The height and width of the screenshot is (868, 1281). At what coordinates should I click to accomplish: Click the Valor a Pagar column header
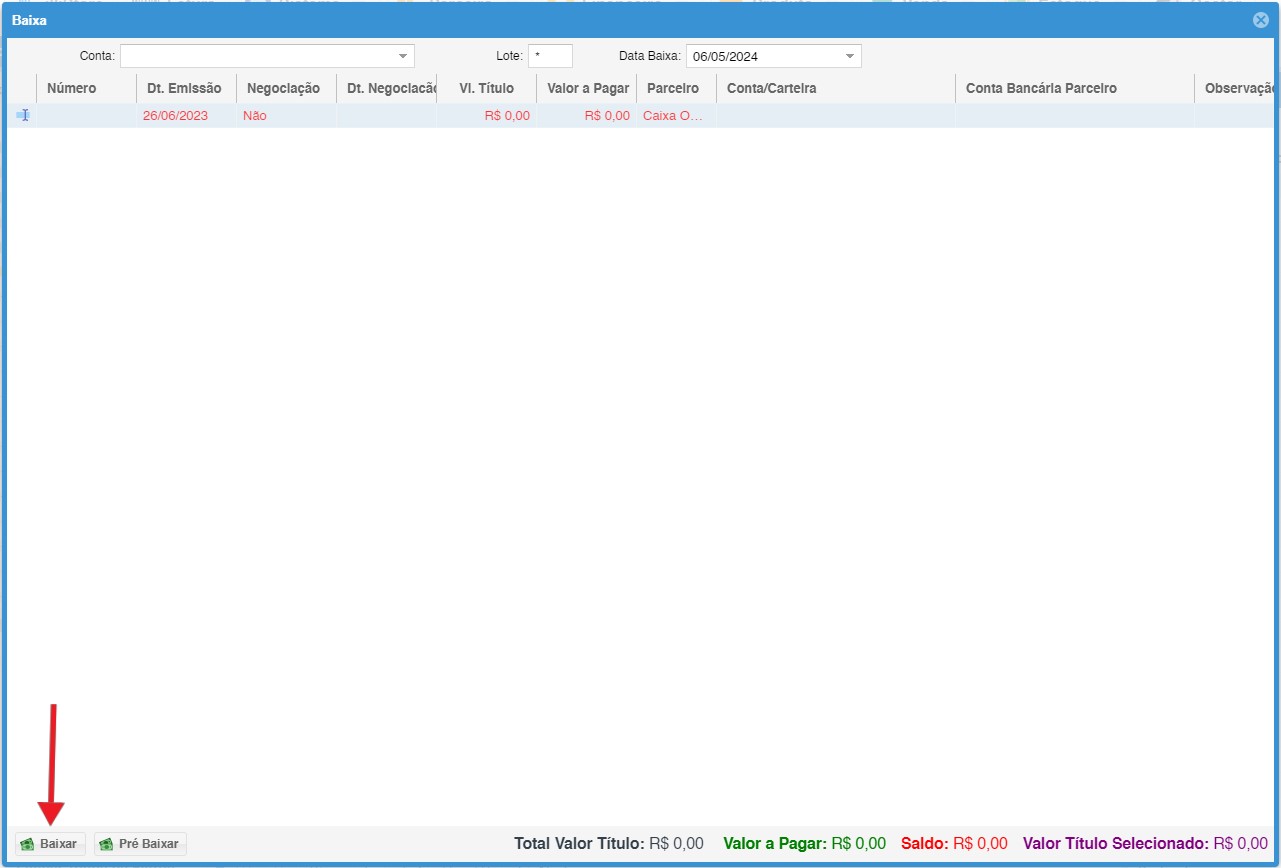tap(587, 88)
